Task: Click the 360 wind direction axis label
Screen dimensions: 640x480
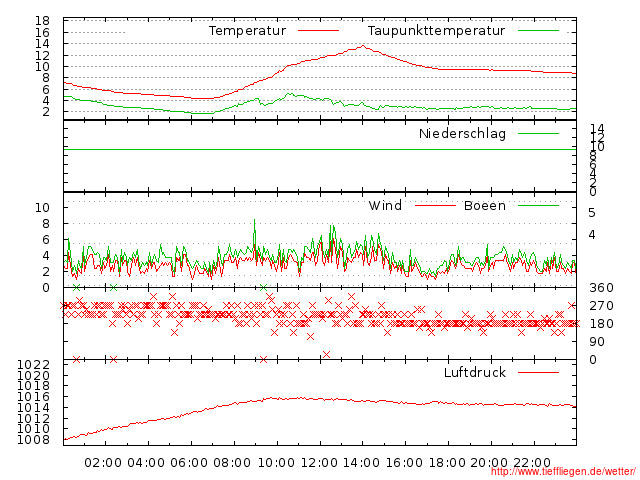Action: tap(601, 288)
